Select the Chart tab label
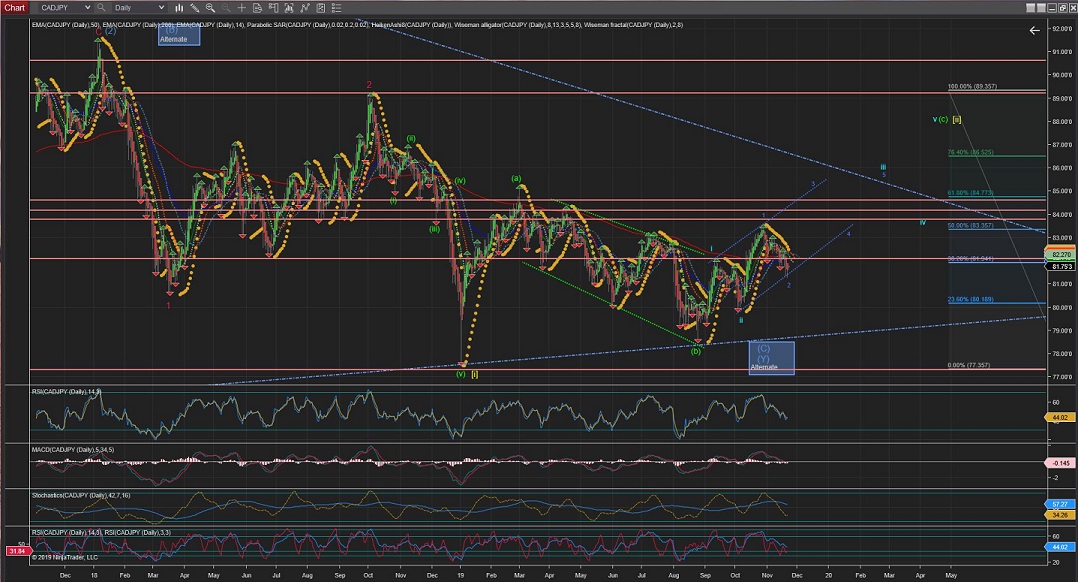The height and width of the screenshot is (582, 1078). pyautogui.click(x=15, y=8)
